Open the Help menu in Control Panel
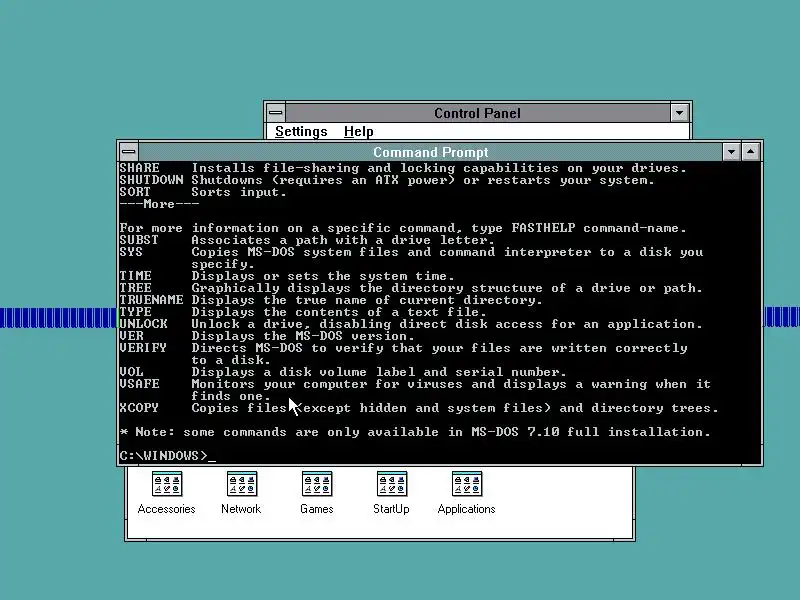800x600 pixels. 359,132
